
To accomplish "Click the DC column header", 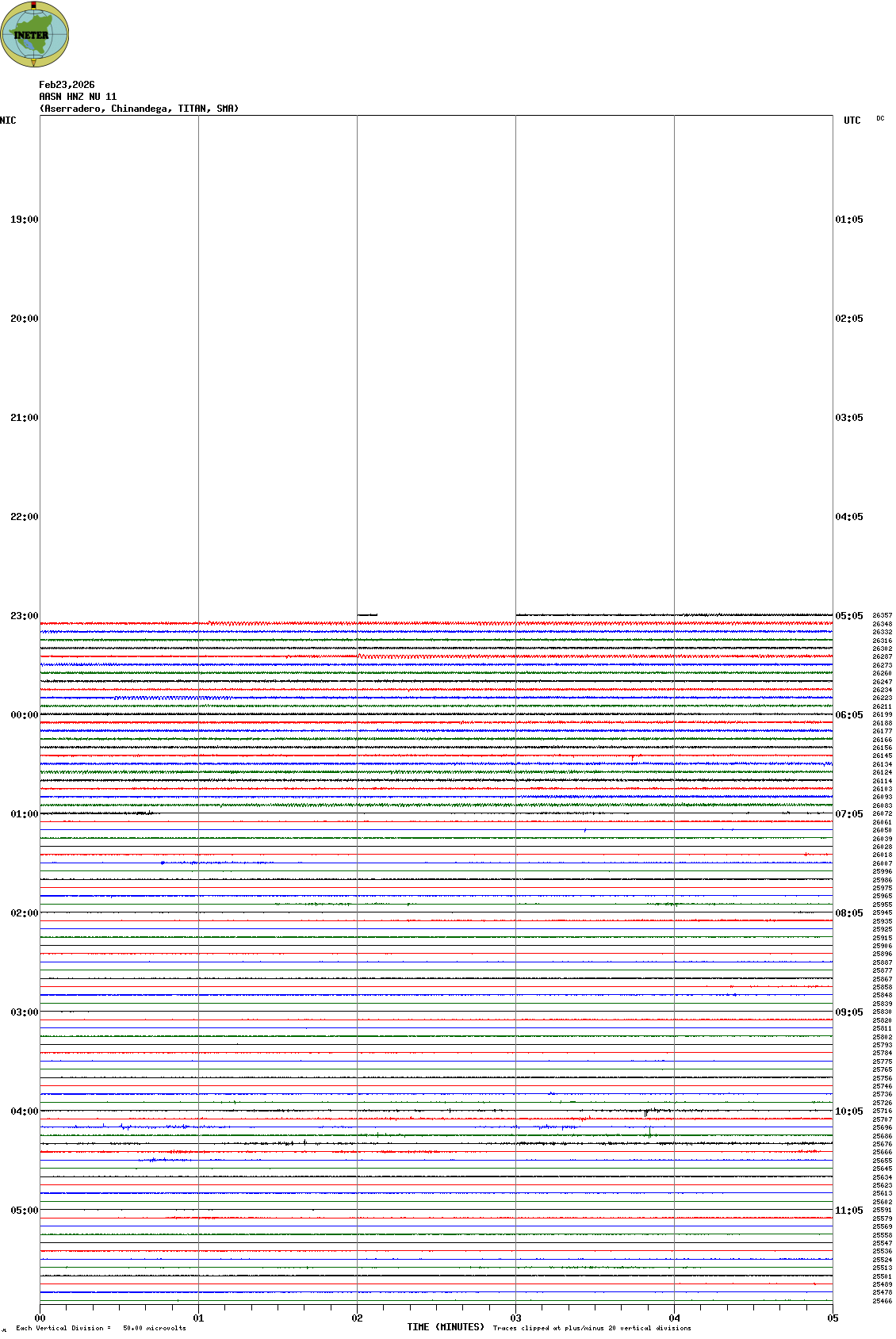I will 880,118.
